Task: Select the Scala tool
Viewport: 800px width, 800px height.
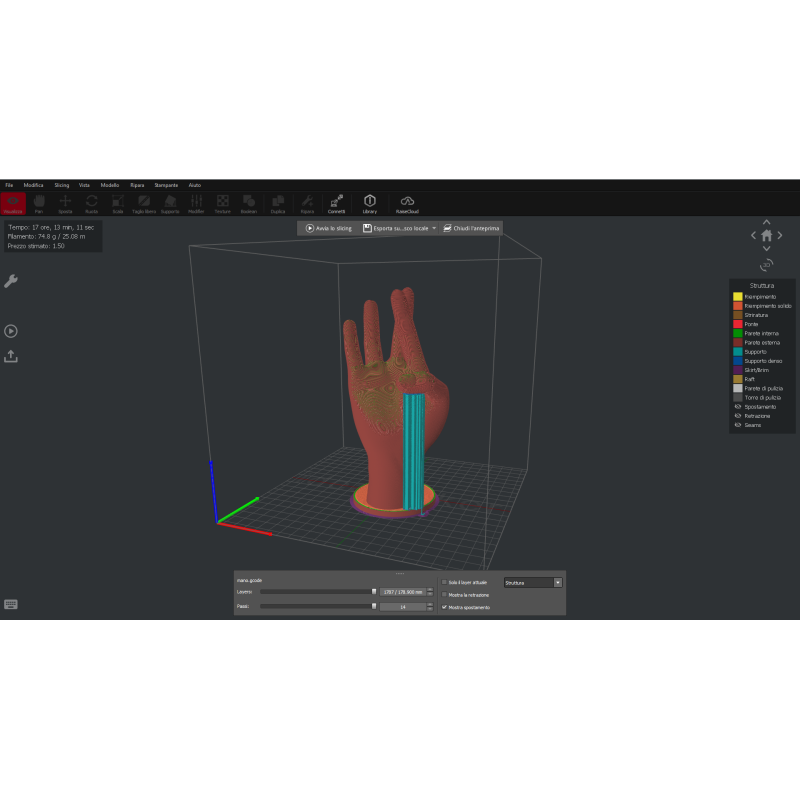Action: pos(116,203)
